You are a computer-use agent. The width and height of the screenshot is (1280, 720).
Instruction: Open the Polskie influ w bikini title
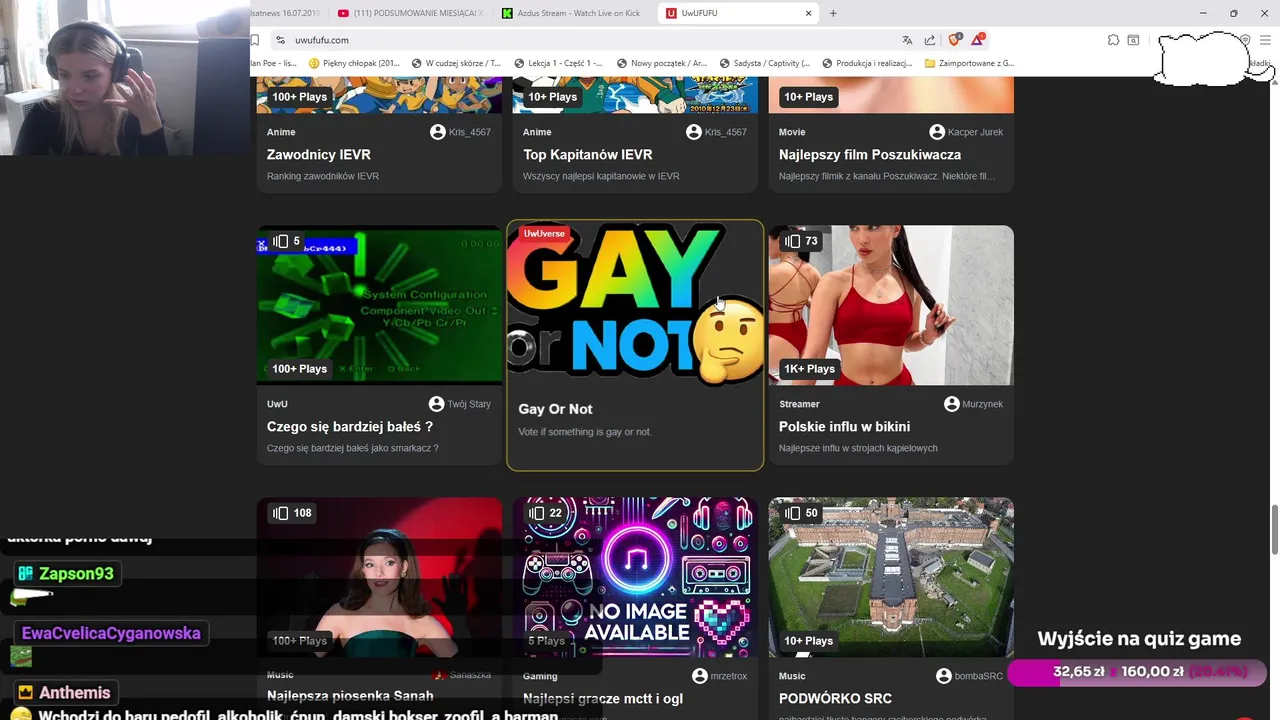point(844,427)
